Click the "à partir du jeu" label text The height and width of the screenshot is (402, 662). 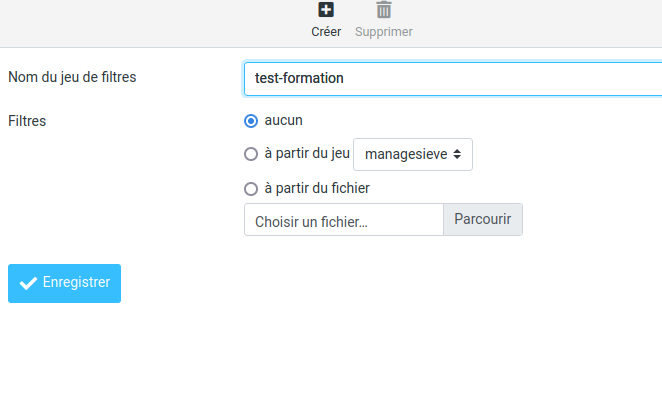click(307, 154)
